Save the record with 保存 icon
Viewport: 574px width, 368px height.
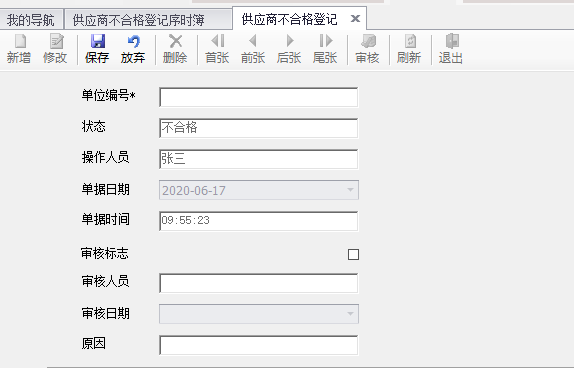click(x=97, y=49)
